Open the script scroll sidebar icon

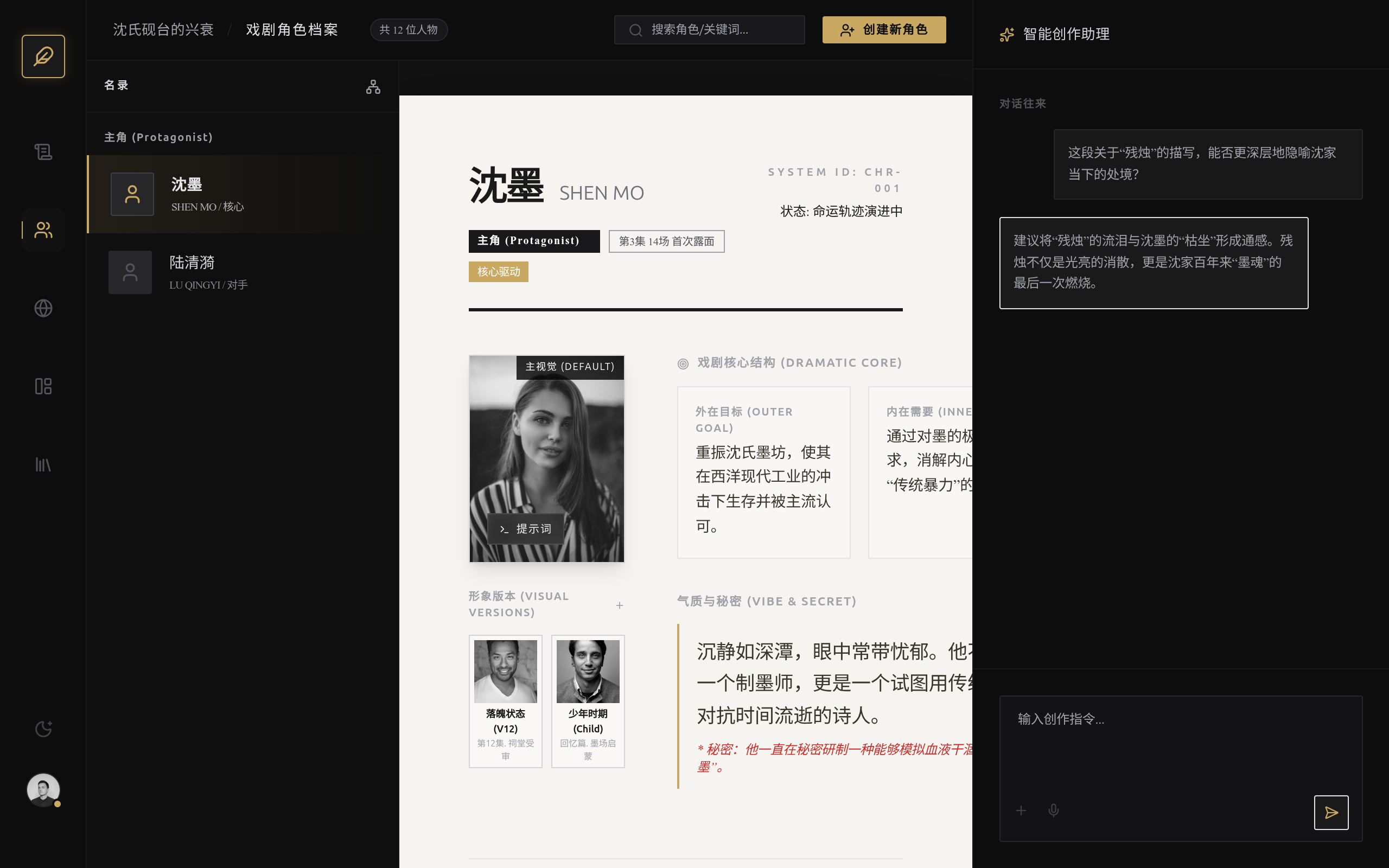click(x=43, y=151)
